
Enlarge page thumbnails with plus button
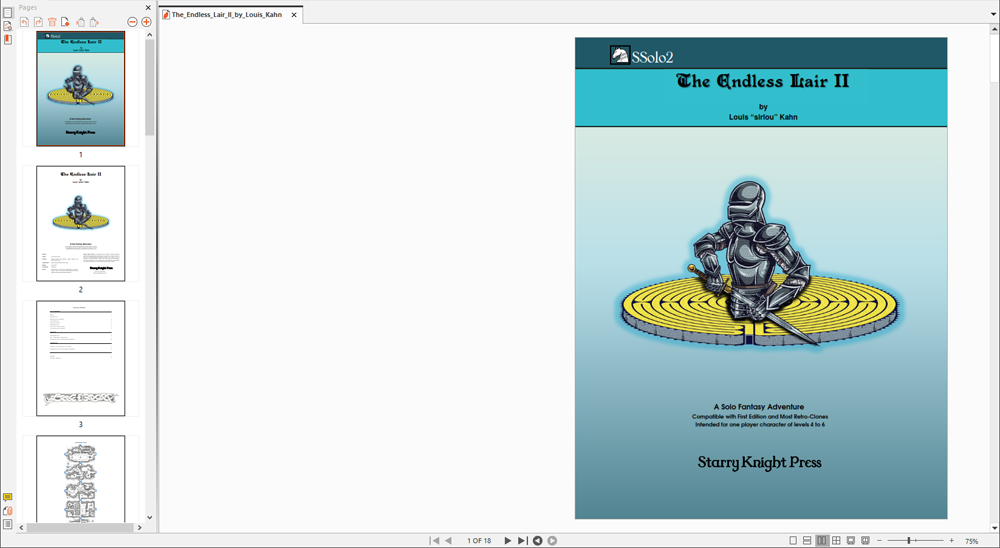[x=146, y=22]
